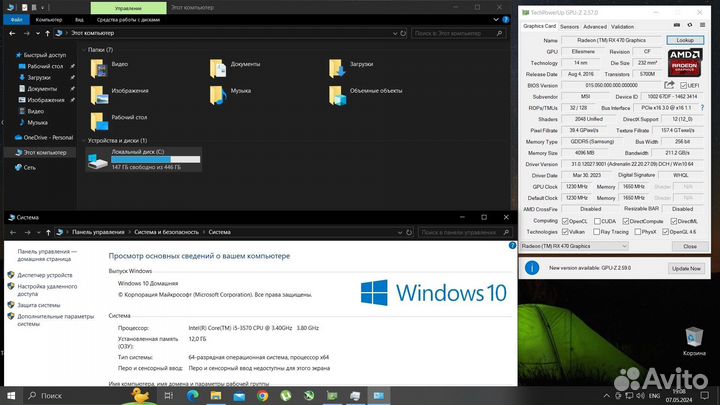Click GPU-Z screenshot camera icon
720x405 pixels.
pyautogui.click(x=677, y=26)
